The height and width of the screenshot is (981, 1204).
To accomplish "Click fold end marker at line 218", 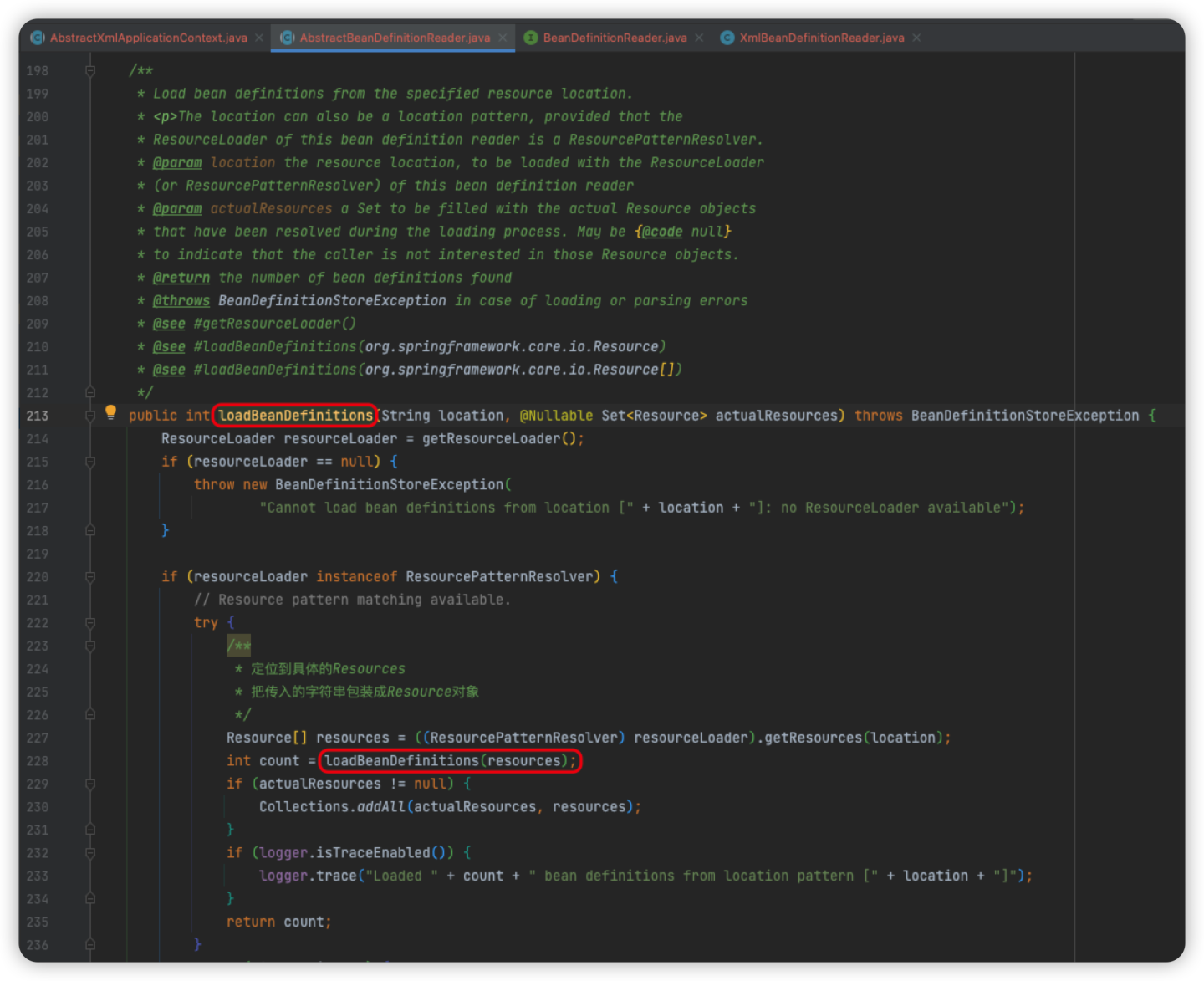I will point(90,530).
